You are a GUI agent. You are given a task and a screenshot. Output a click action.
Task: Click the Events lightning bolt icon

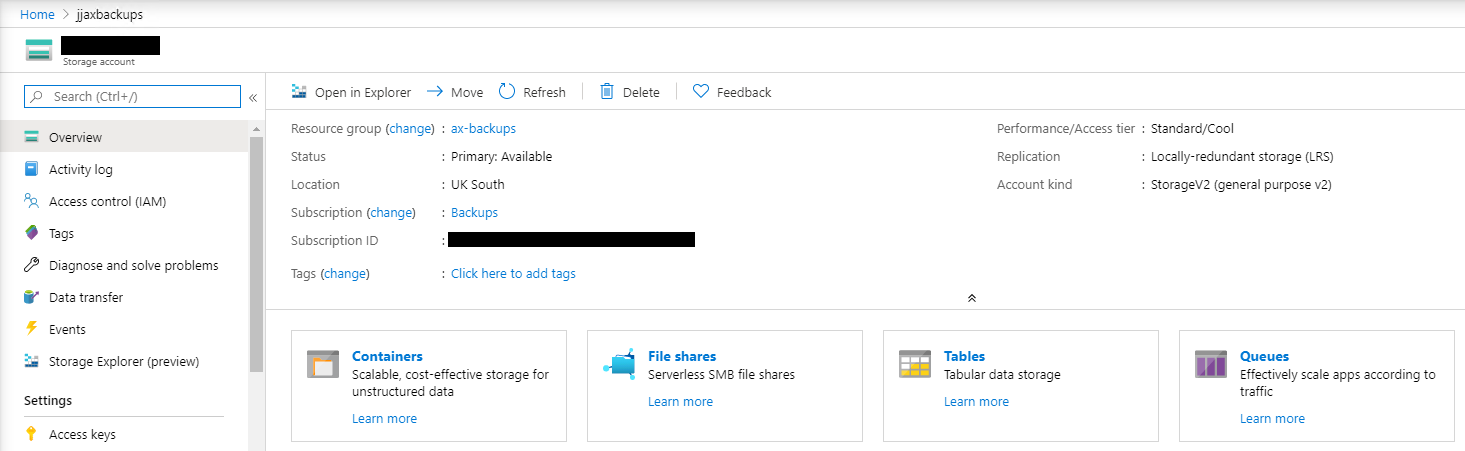(32, 329)
